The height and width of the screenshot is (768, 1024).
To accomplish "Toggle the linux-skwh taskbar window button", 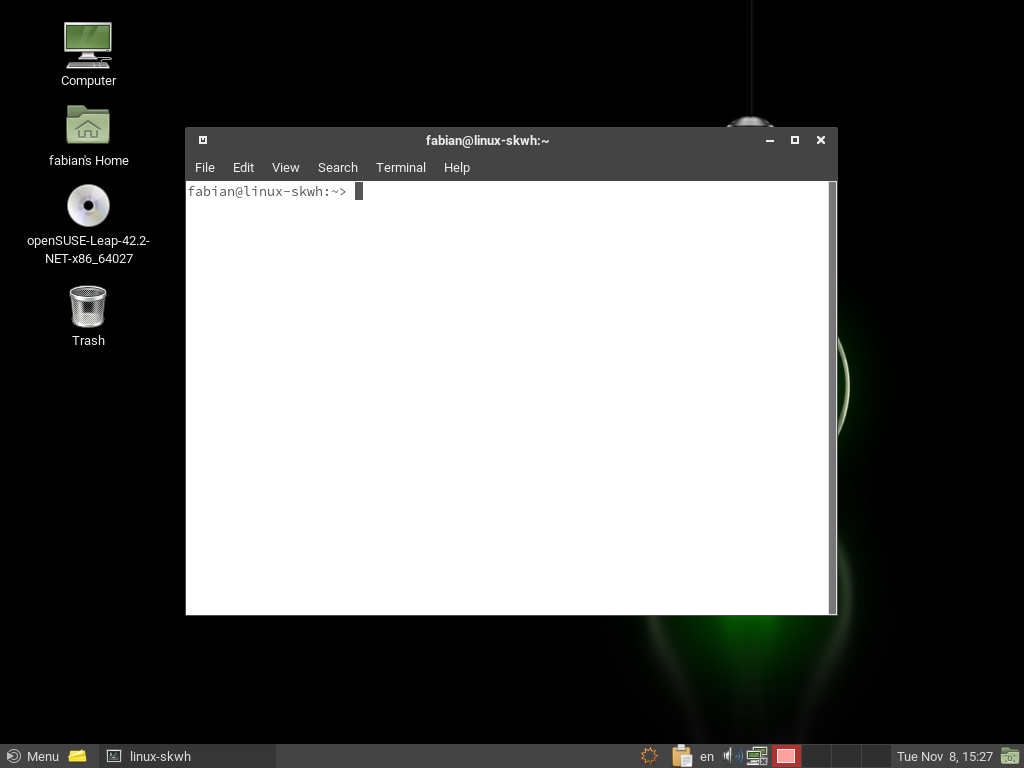I will click(x=150, y=756).
